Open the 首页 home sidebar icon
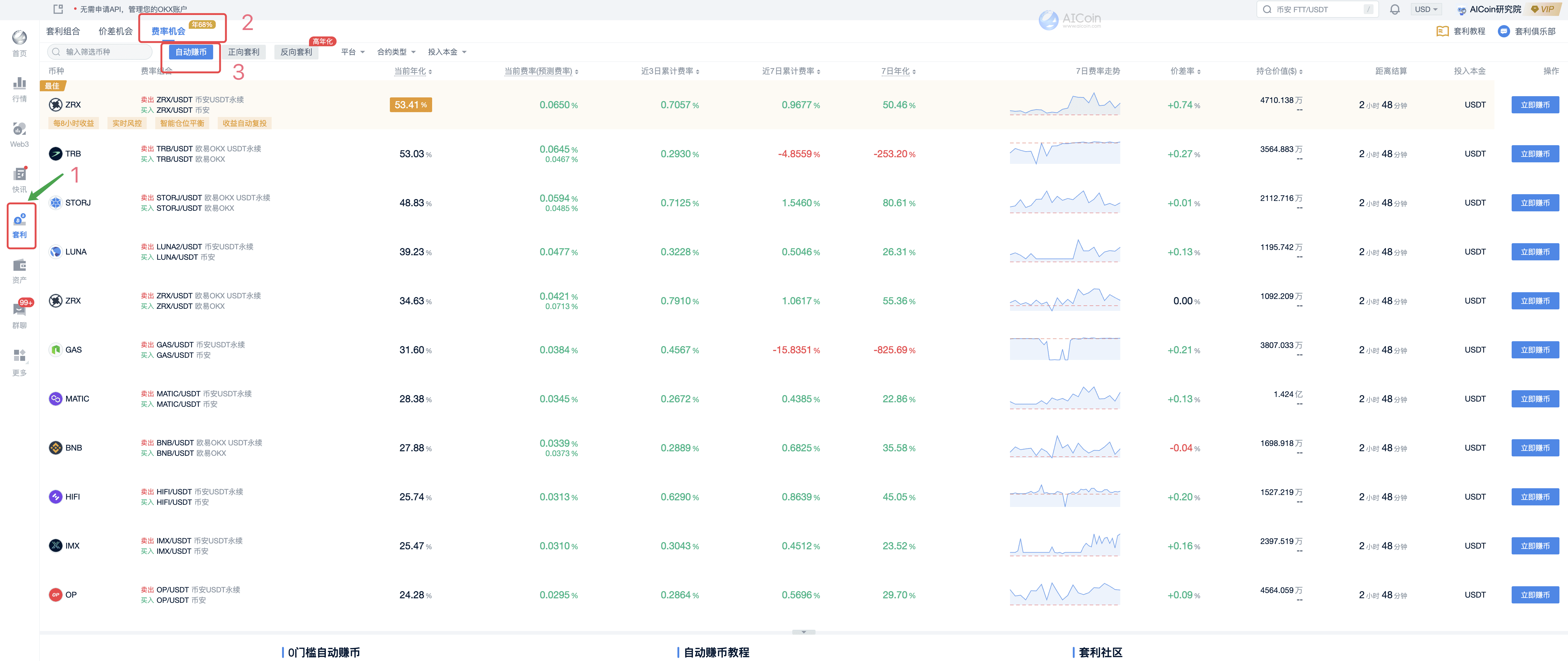The height and width of the screenshot is (661, 1568). (x=20, y=38)
